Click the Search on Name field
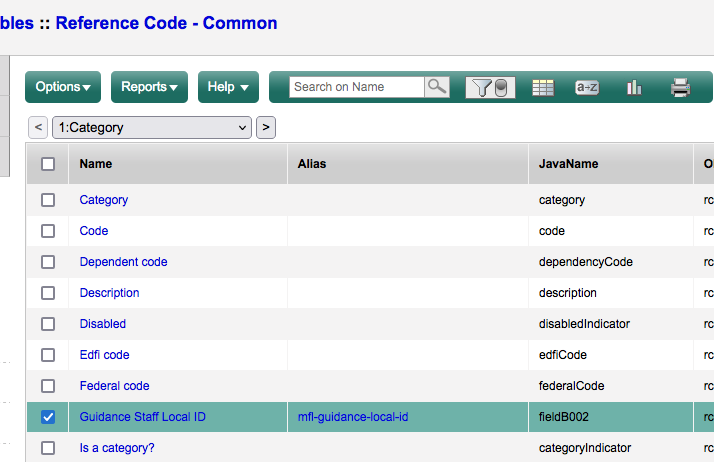 coord(357,87)
